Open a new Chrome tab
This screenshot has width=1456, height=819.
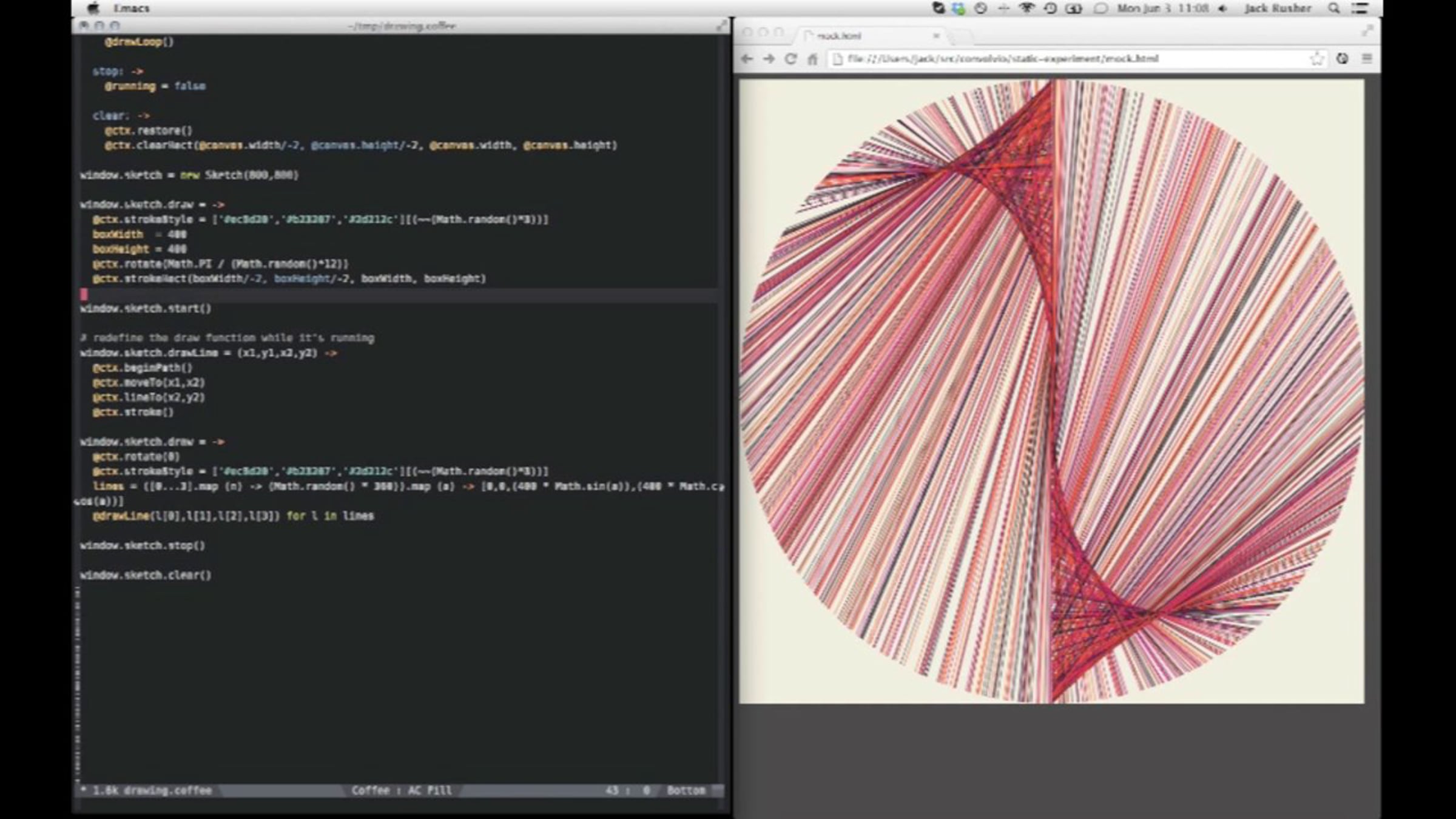[x=960, y=36]
